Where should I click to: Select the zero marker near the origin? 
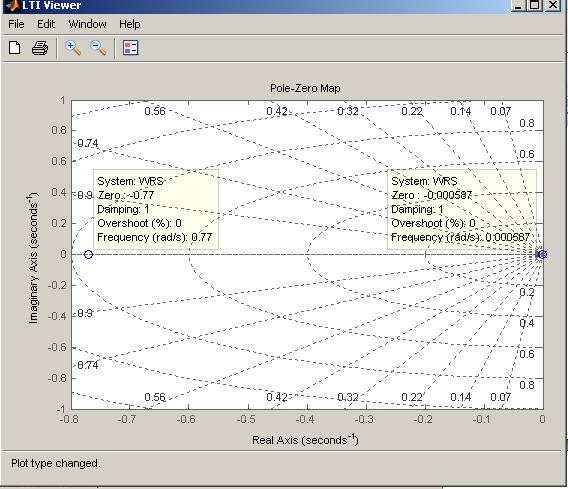[x=542, y=255]
